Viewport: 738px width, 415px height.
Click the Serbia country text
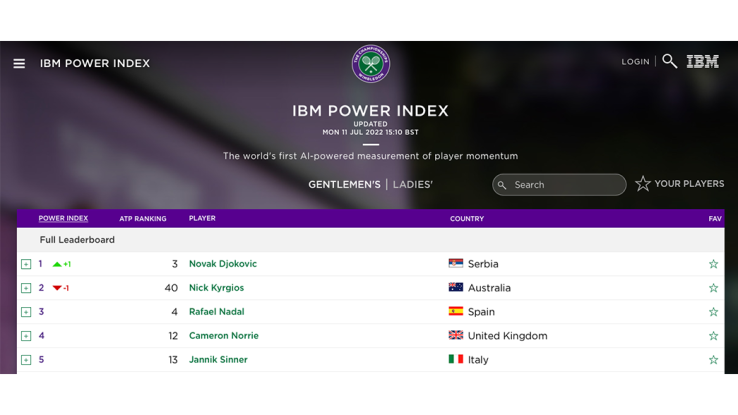tap(483, 263)
